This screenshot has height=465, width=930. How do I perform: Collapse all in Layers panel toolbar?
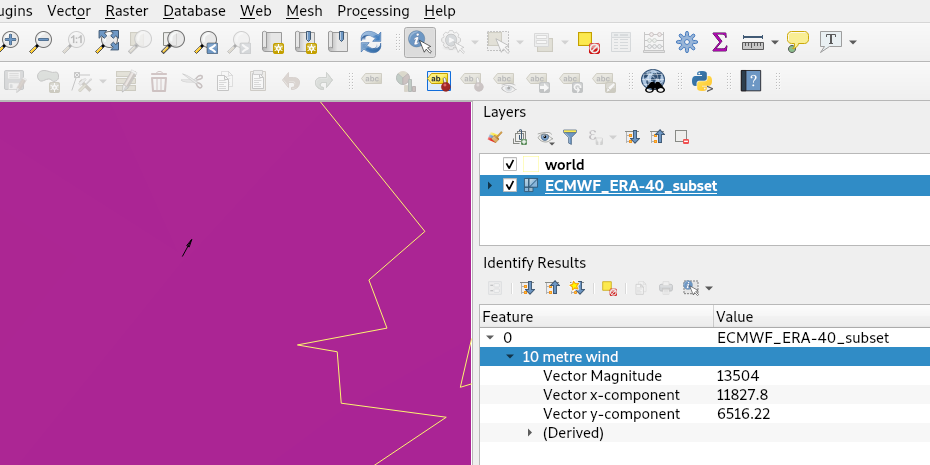coord(657,138)
